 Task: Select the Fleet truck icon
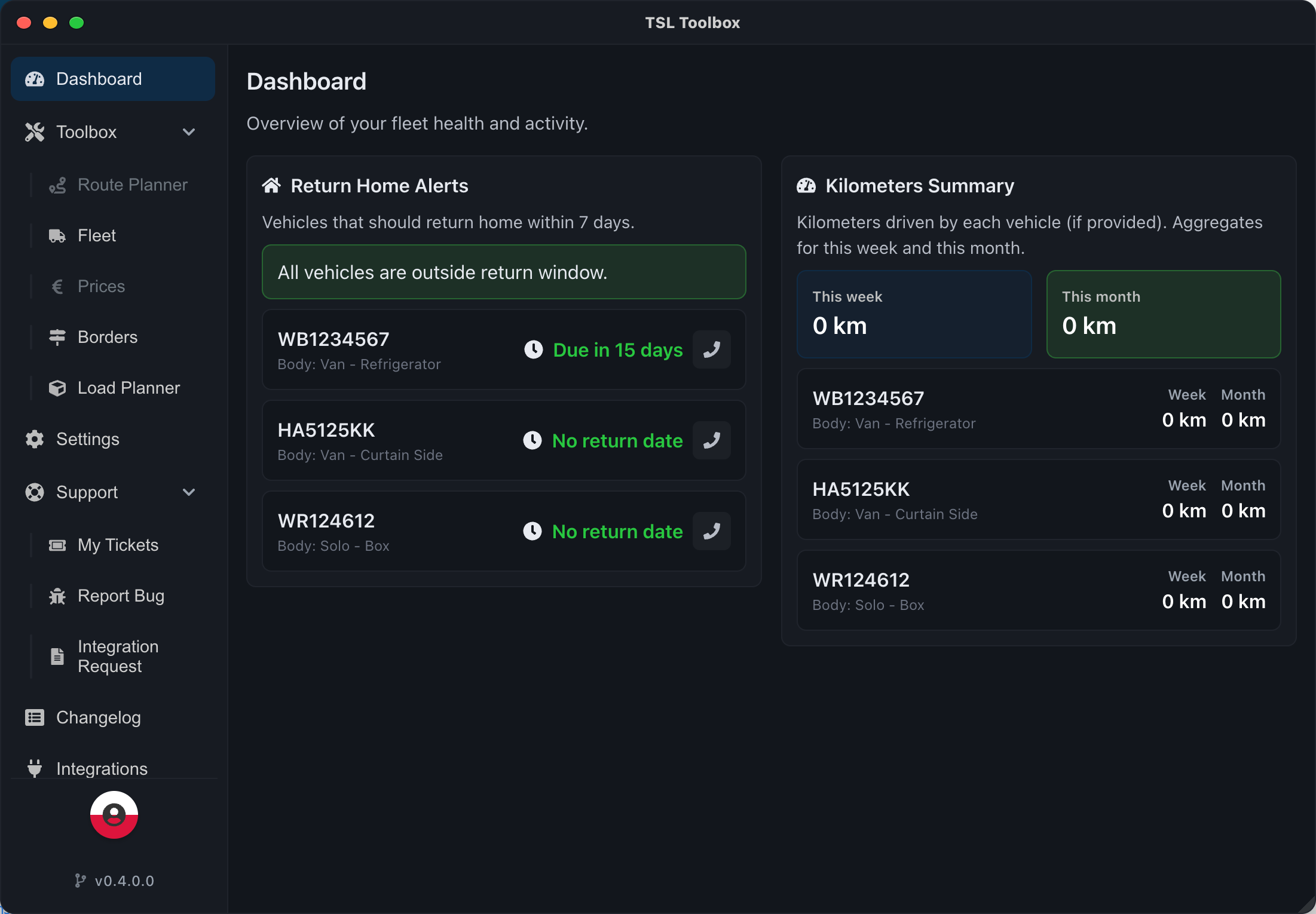(x=57, y=235)
